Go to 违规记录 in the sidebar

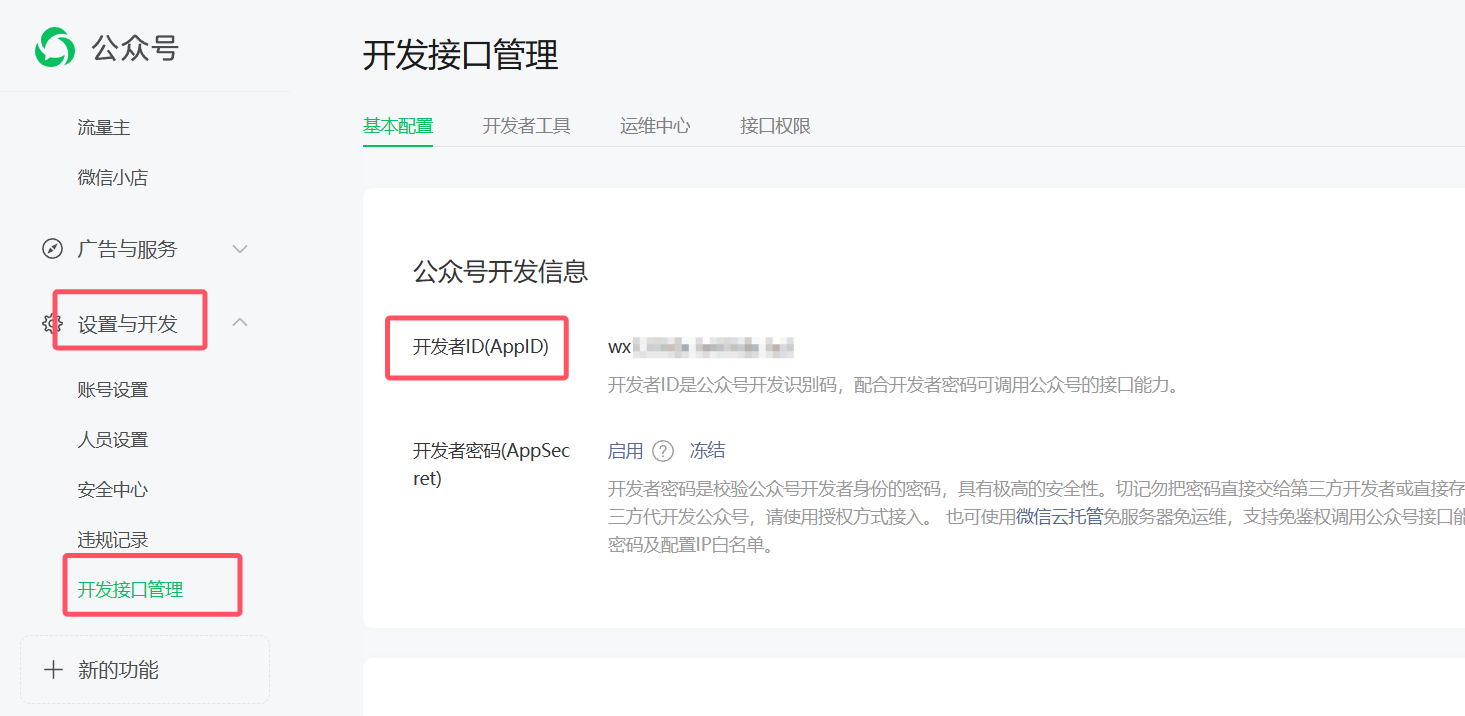click(x=113, y=540)
